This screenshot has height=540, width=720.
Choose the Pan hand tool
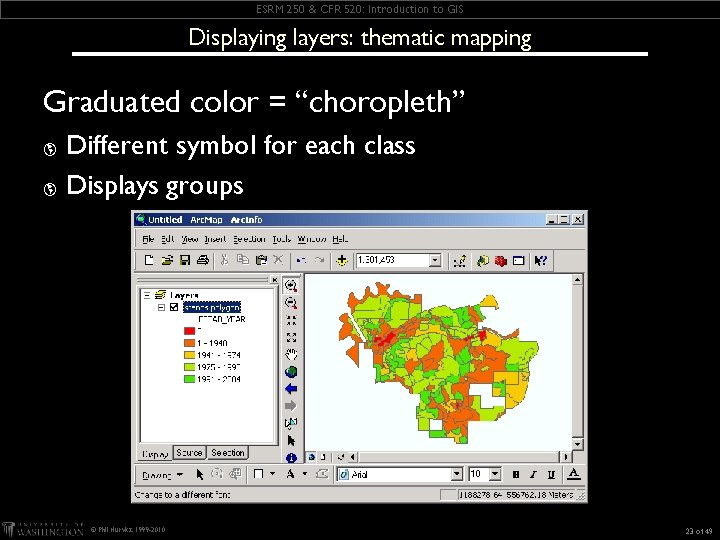(x=291, y=354)
